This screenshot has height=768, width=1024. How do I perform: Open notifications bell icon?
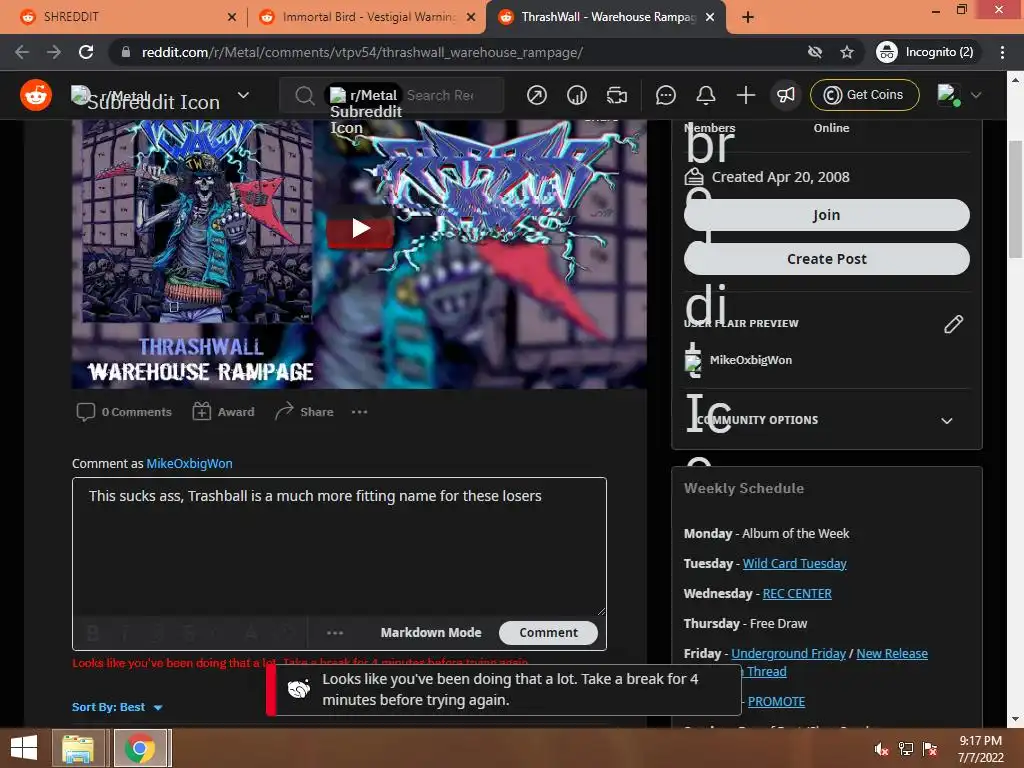tap(705, 95)
